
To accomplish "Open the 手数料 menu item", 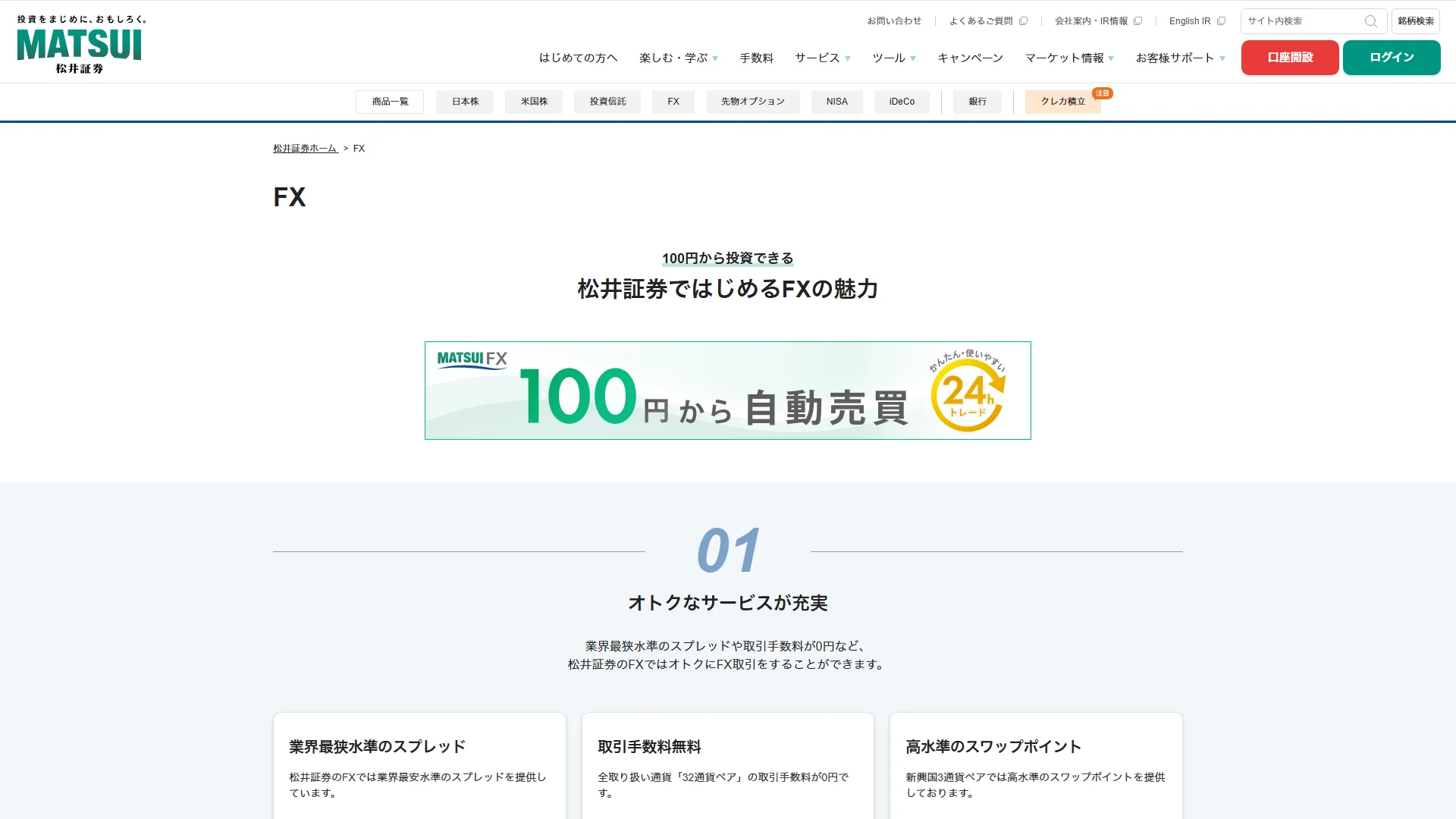I will click(756, 58).
